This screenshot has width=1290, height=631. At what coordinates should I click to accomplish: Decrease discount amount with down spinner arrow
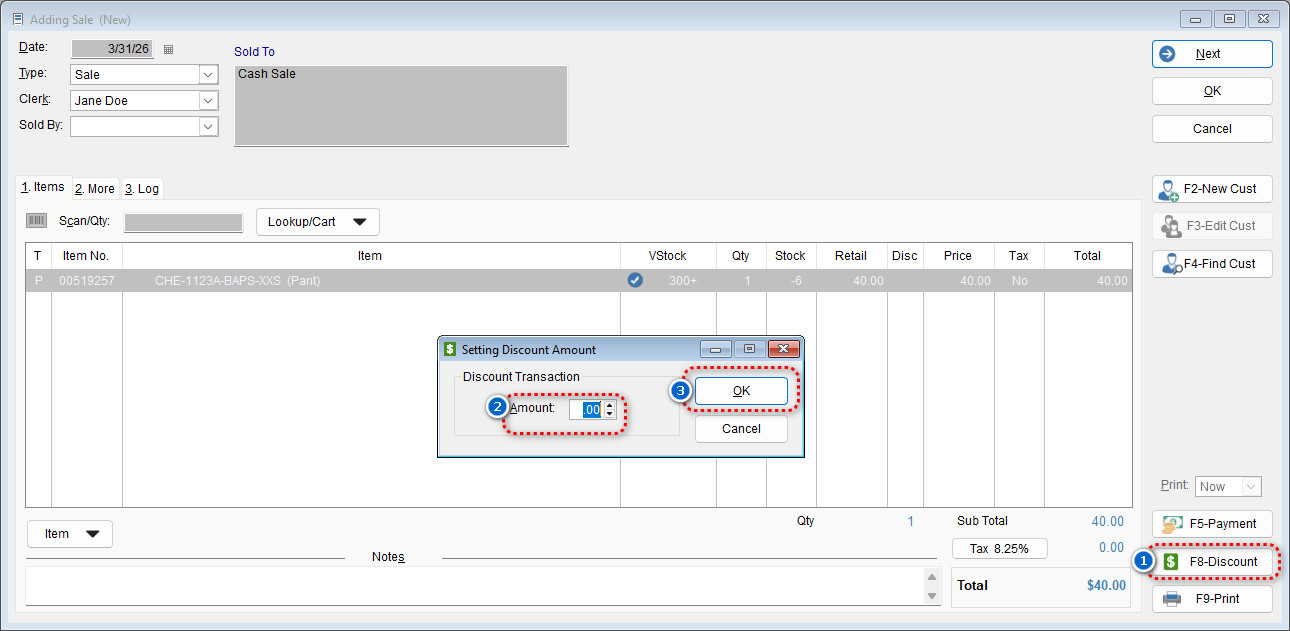[x=610, y=414]
